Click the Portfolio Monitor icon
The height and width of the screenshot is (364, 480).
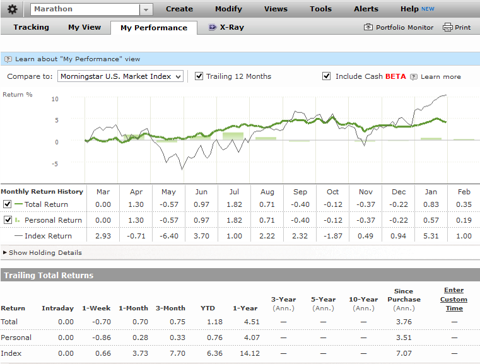tap(368, 27)
